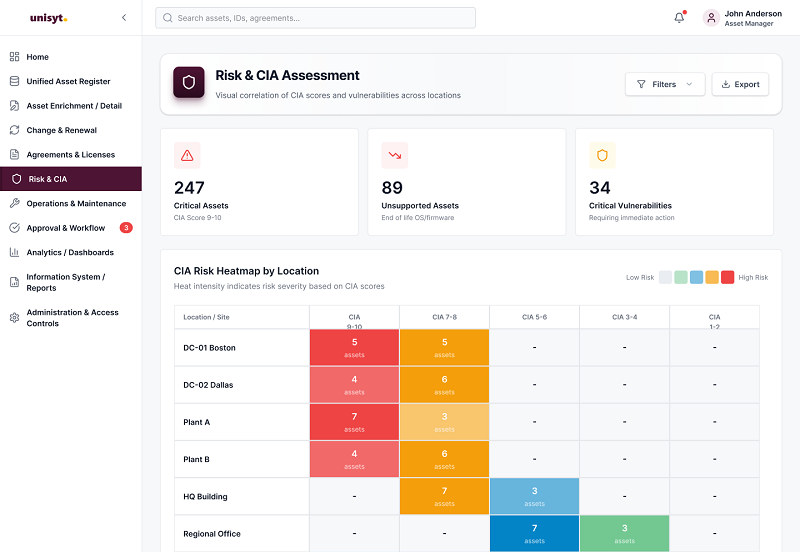Click the Administration gear icon

[x=14, y=318]
